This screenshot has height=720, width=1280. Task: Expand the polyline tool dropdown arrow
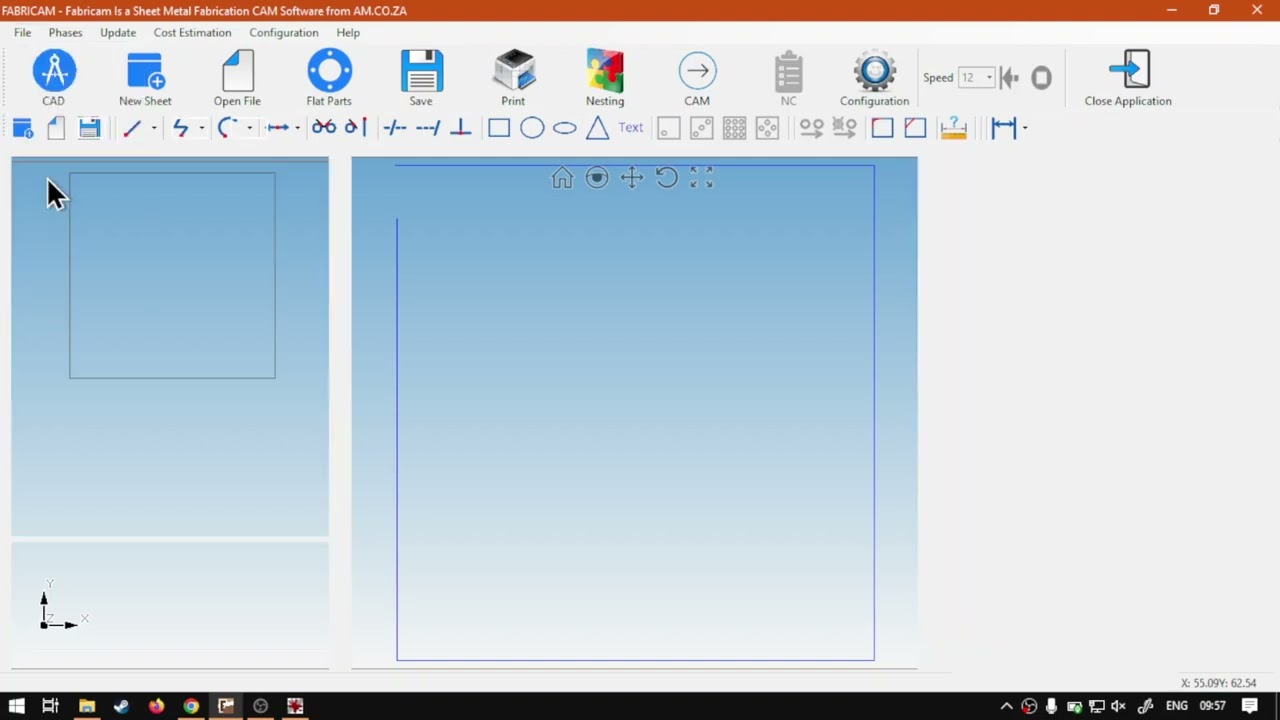pyautogui.click(x=201, y=128)
